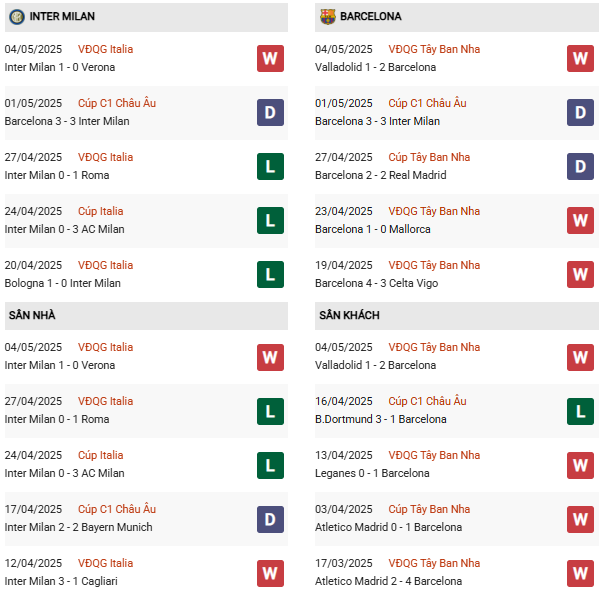The height and width of the screenshot is (593, 600).
Task: Click the Leganes 0-1 Barcelona match result
Action: point(372,473)
